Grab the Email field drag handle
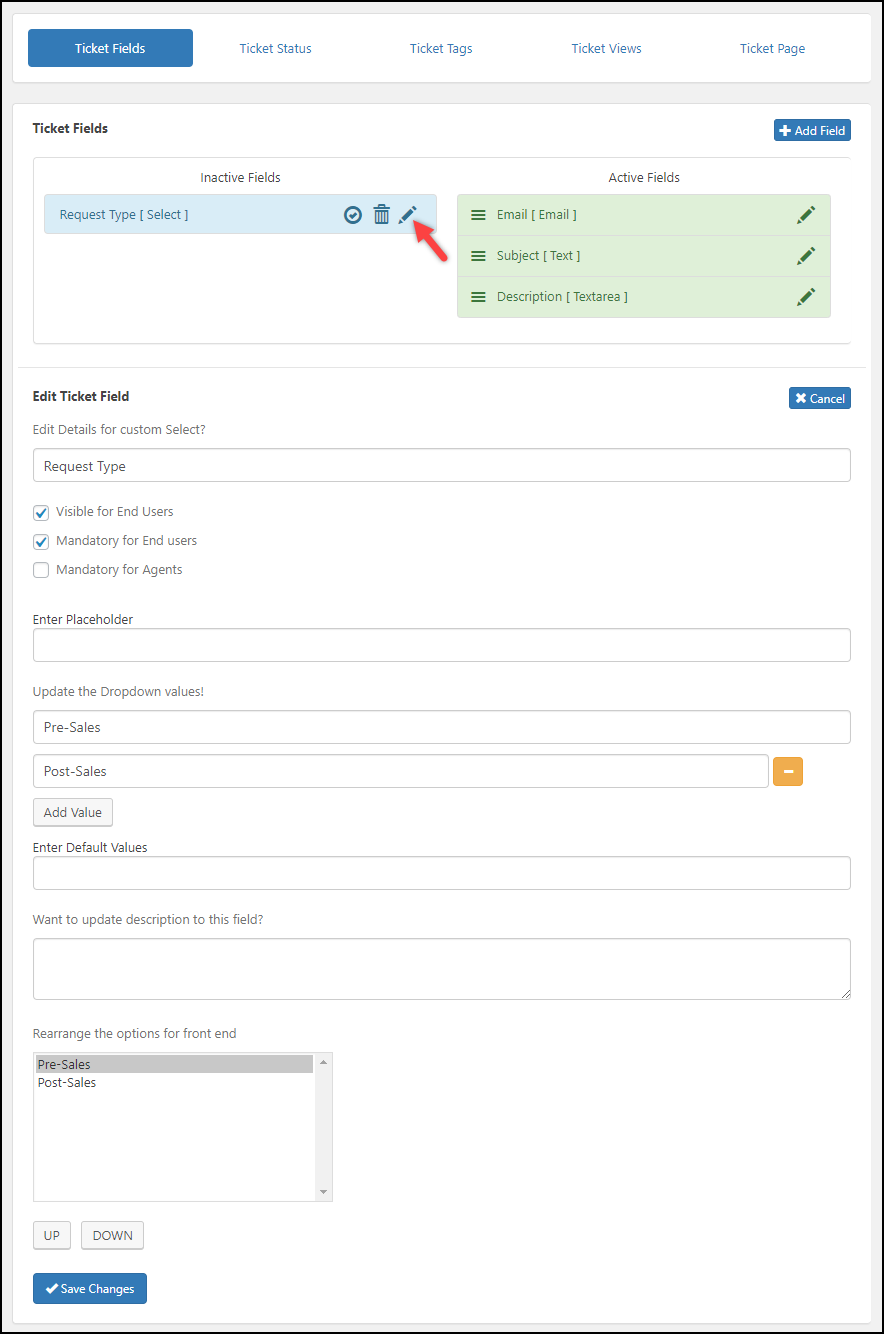This screenshot has height=1334, width=884. 478,215
